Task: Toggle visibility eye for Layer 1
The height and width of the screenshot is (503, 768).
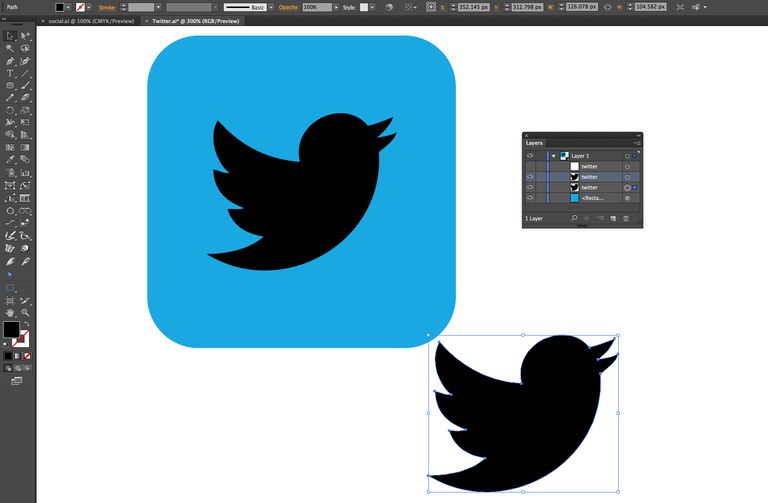Action: click(x=529, y=156)
